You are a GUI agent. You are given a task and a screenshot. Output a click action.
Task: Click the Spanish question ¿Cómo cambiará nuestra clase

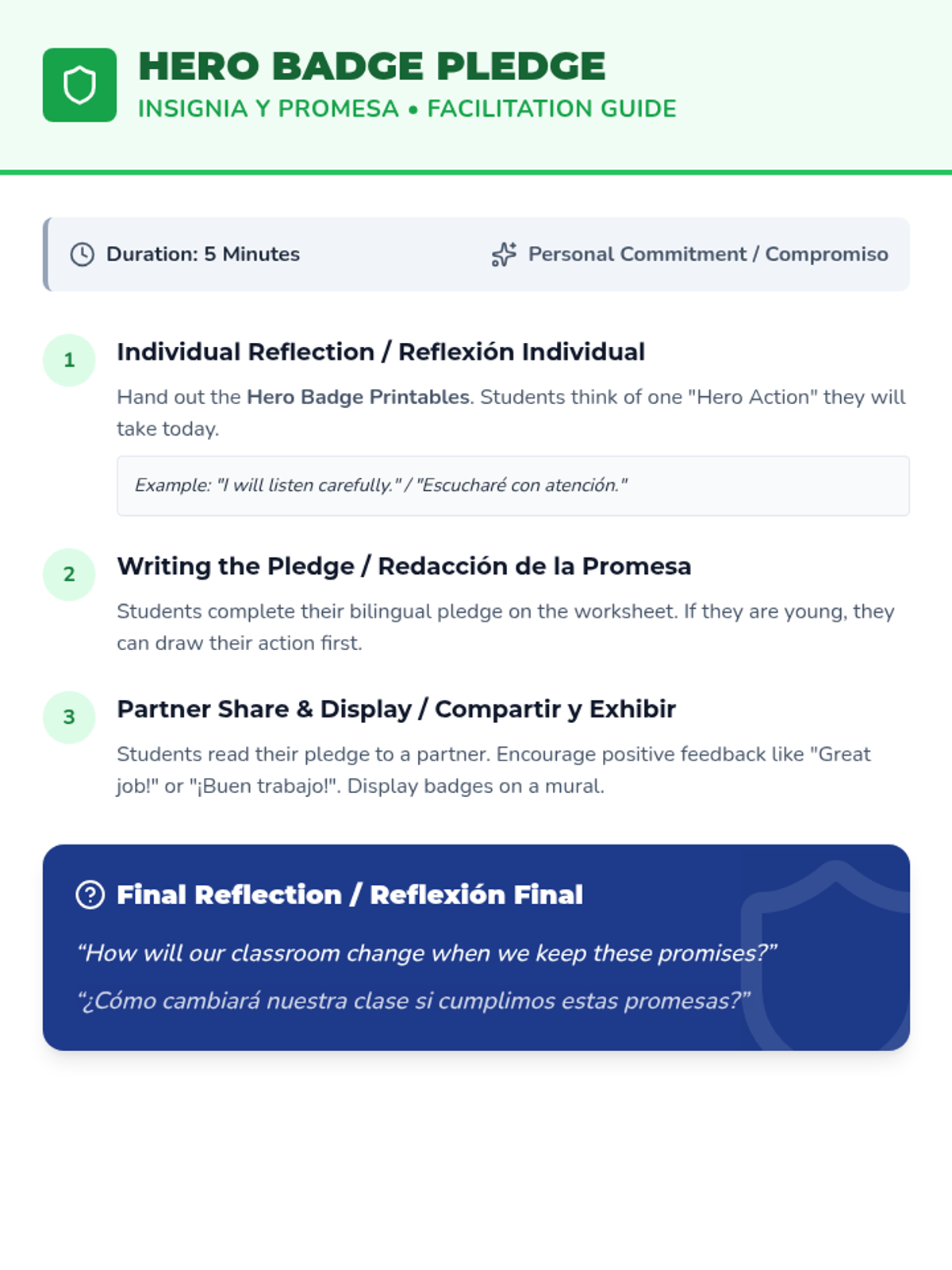tap(413, 1001)
